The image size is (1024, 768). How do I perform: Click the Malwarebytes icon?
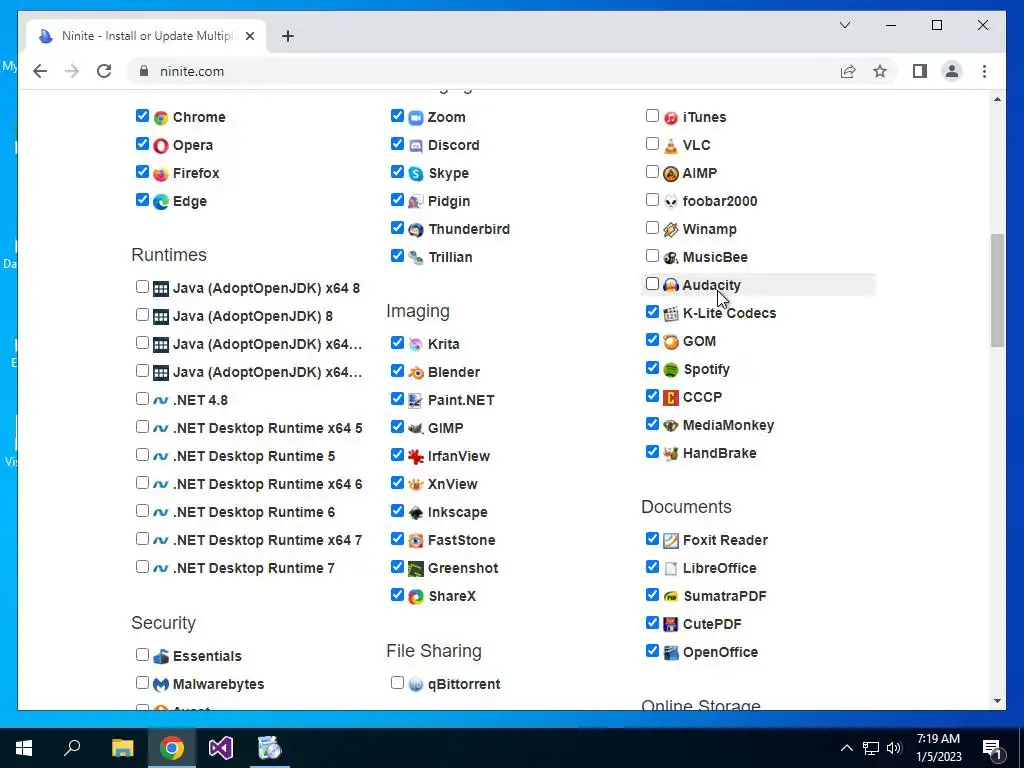click(161, 684)
